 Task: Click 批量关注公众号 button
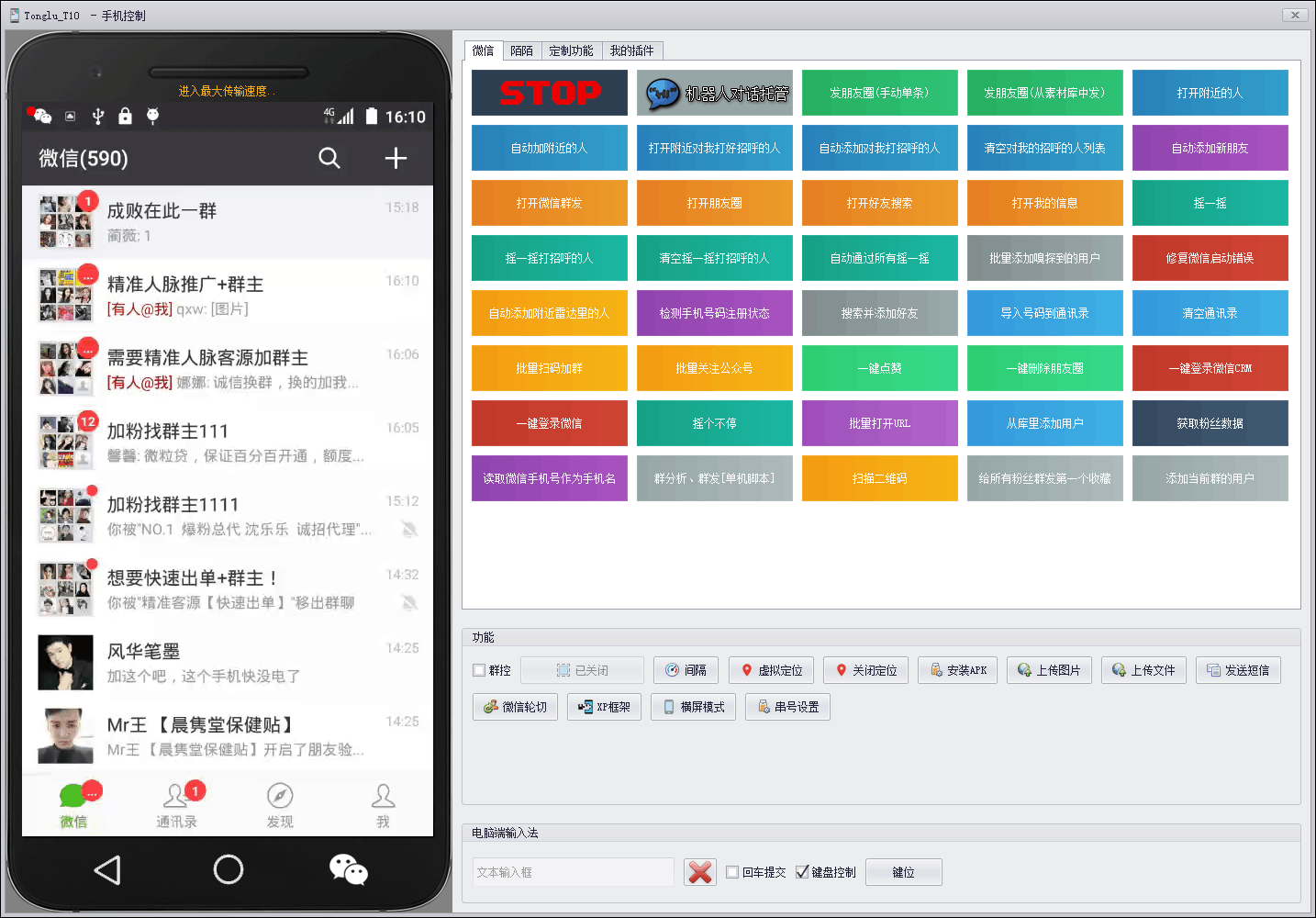(x=715, y=368)
